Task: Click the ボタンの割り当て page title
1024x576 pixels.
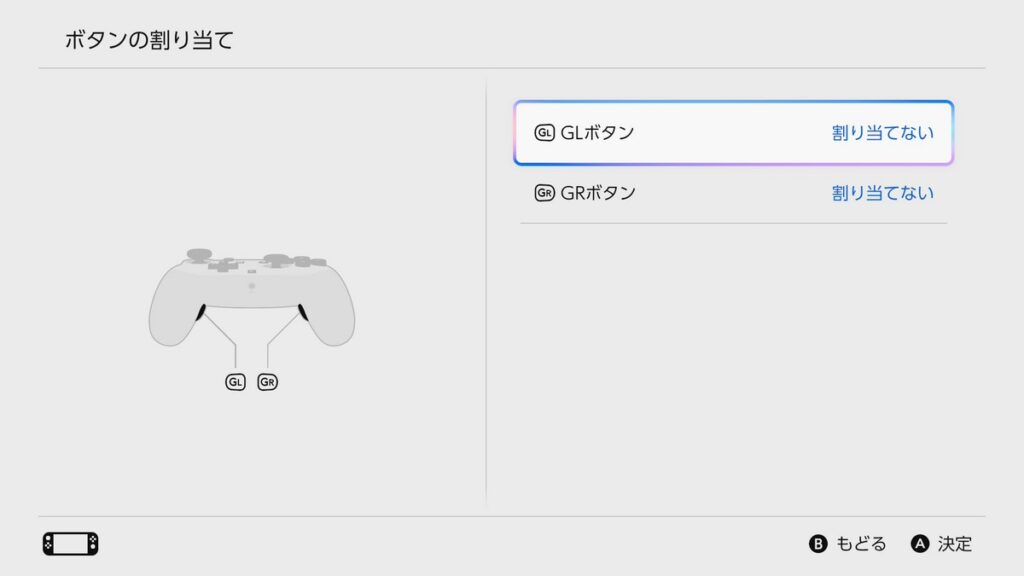Action: 149,40
